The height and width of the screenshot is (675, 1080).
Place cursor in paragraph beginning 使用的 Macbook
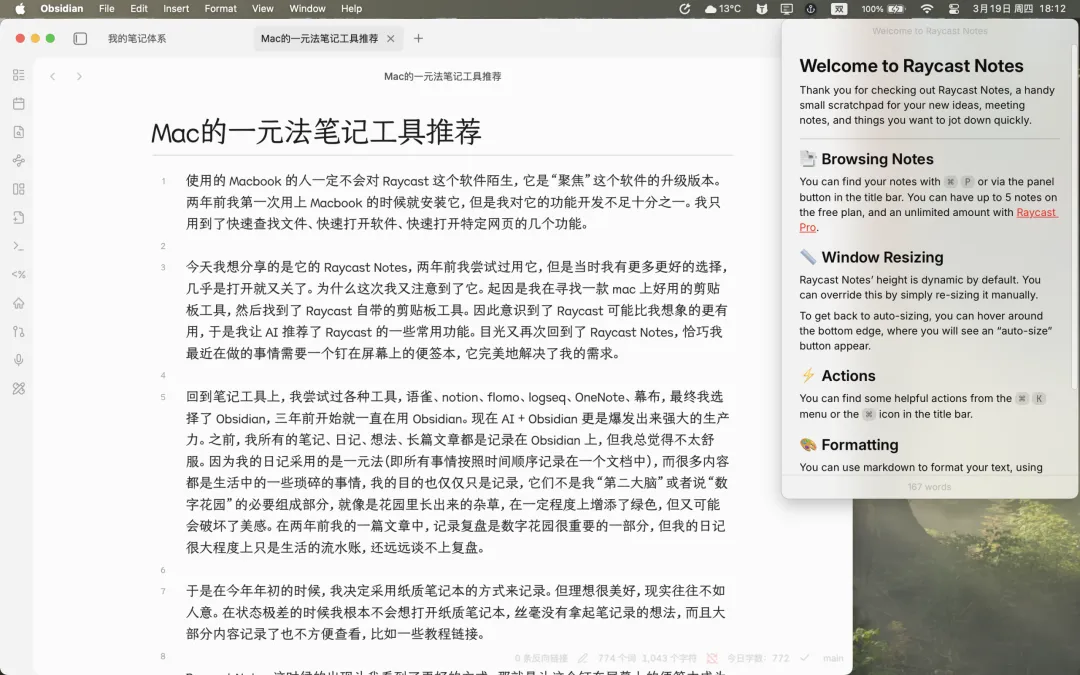(455, 202)
